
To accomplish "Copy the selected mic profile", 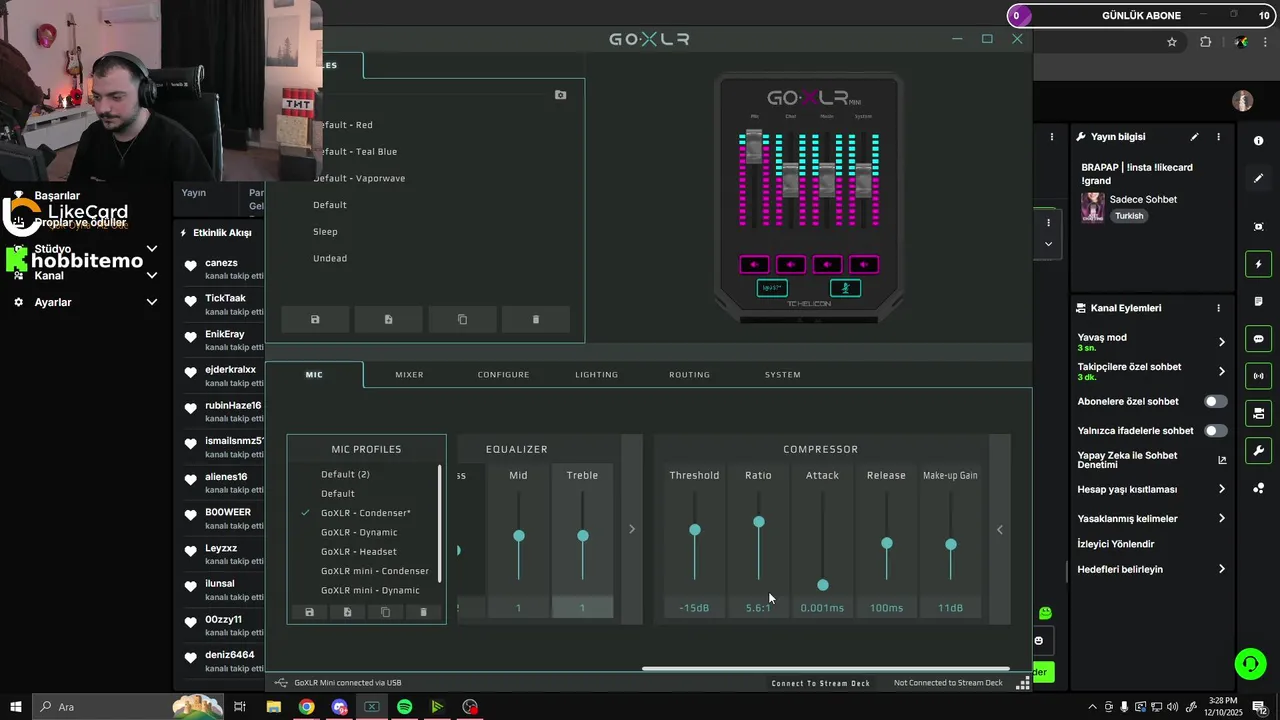I will click(385, 612).
